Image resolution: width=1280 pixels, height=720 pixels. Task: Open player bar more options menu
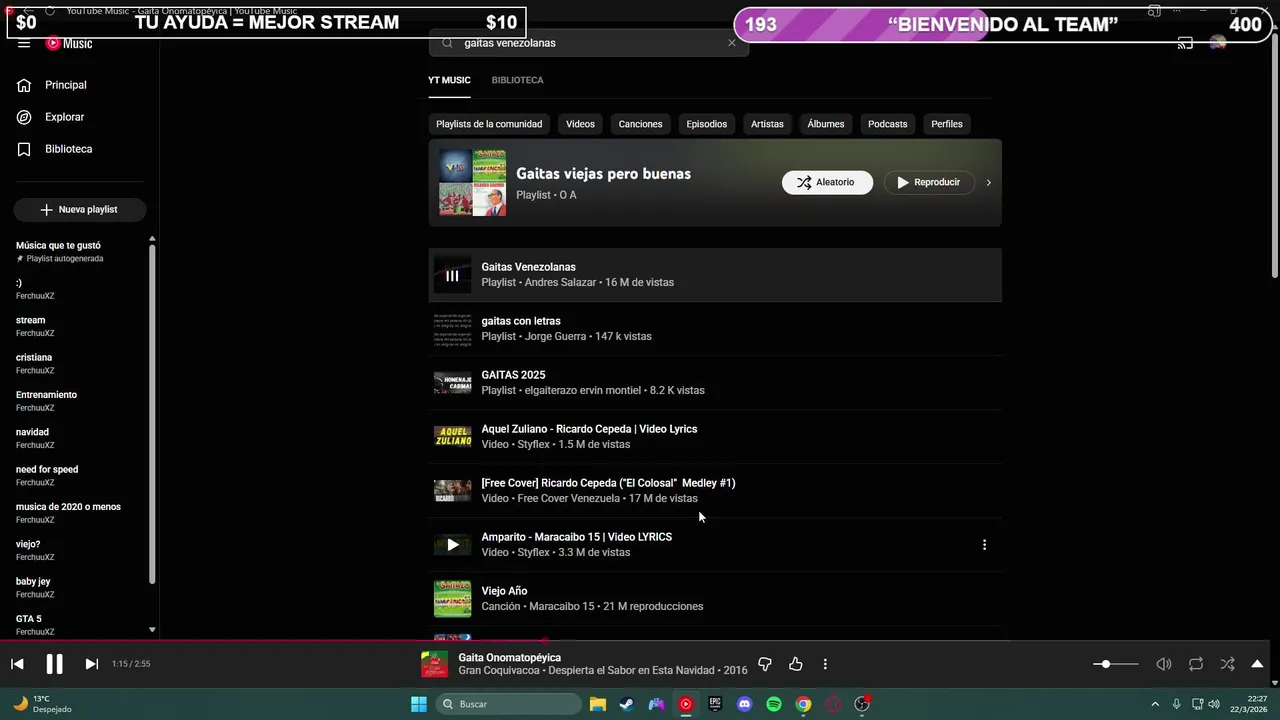point(825,664)
